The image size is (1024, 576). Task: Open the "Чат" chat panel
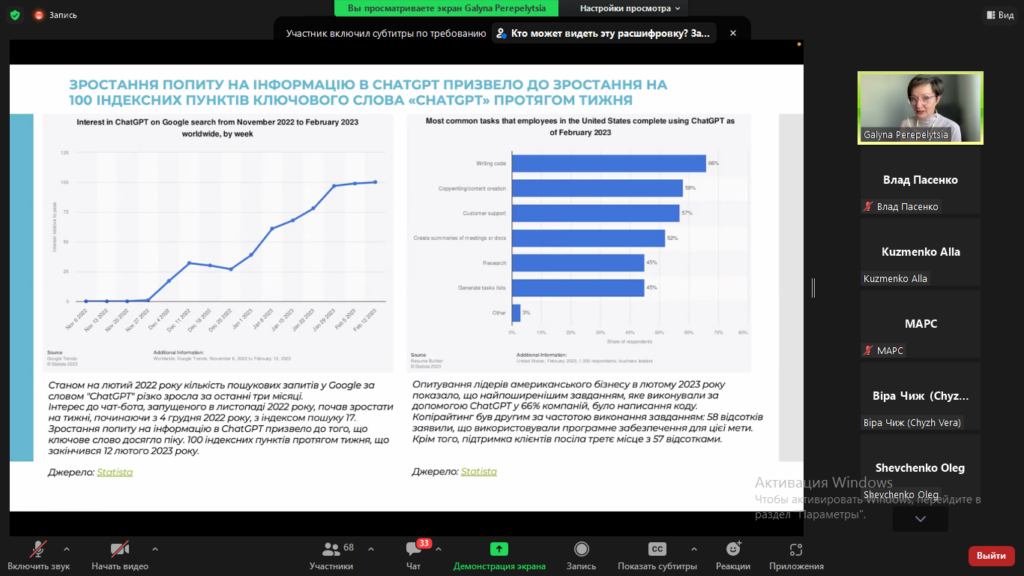pos(413,556)
